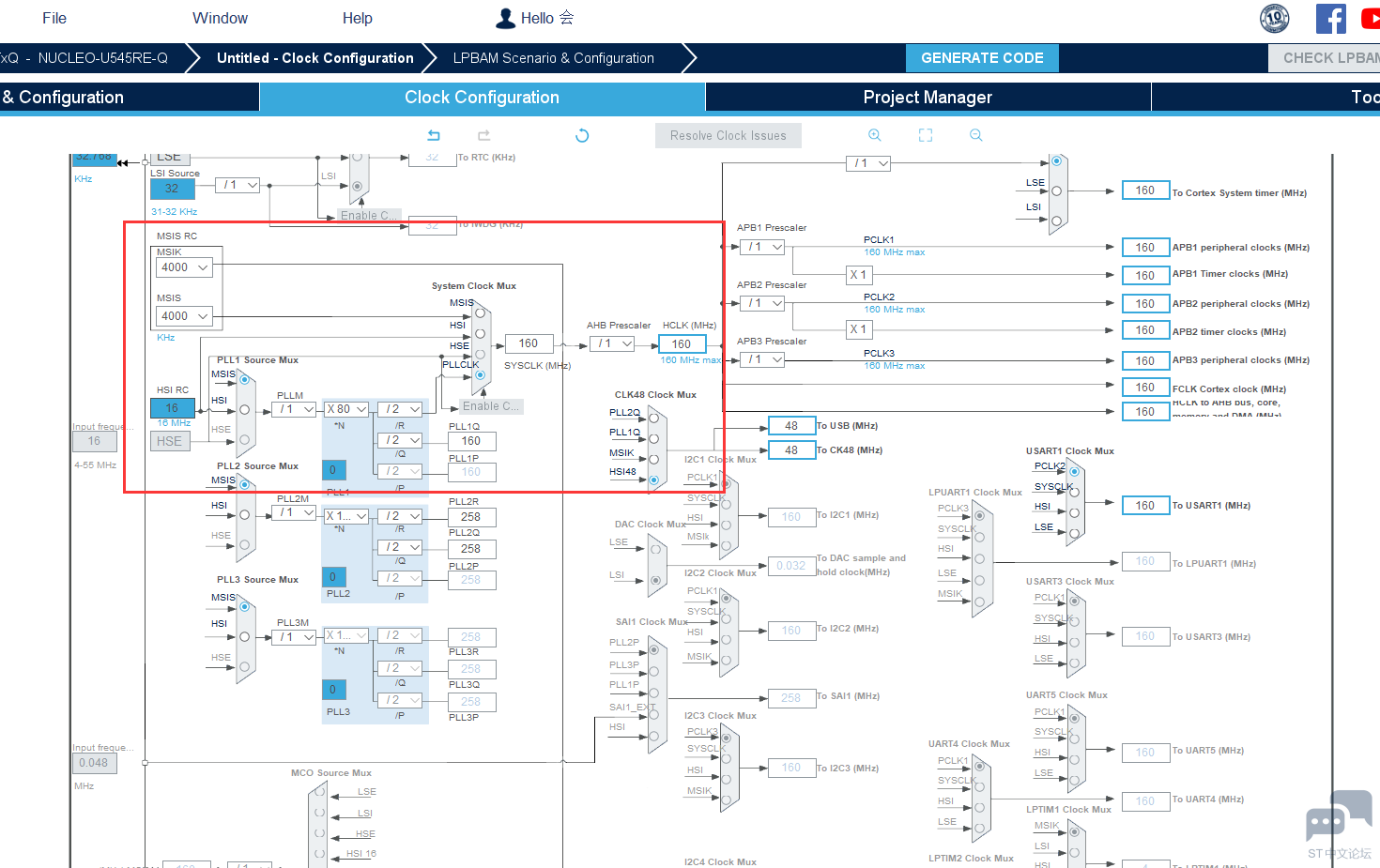
Task: Click the undo arrow in the clock toolbar
Action: click(x=434, y=135)
